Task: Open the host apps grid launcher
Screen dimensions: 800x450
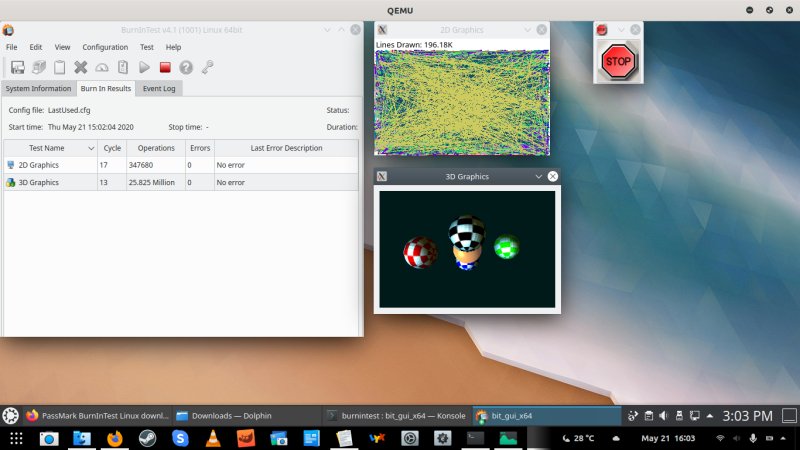Action: point(16,438)
